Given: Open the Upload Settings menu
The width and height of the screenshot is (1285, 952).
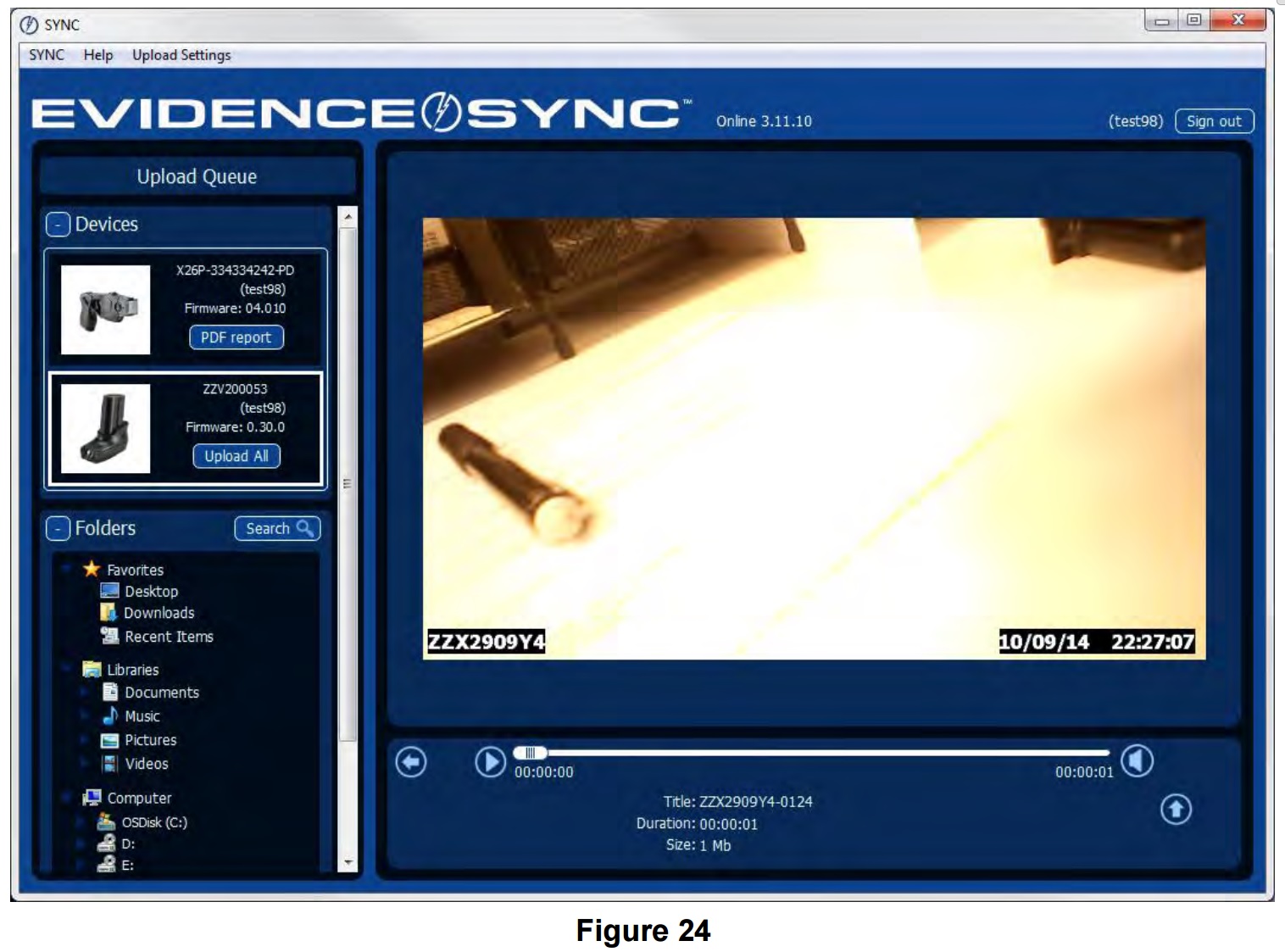Looking at the screenshot, I should click(x=181, y=54).
